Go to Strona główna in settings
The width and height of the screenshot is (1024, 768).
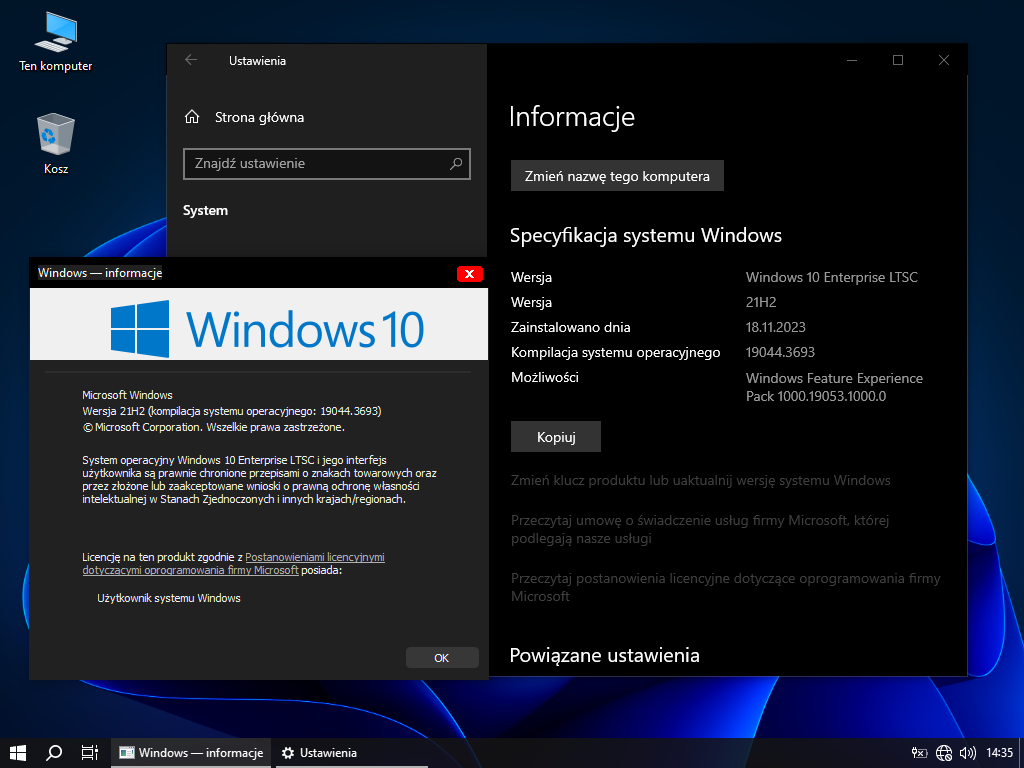point(259,117)
